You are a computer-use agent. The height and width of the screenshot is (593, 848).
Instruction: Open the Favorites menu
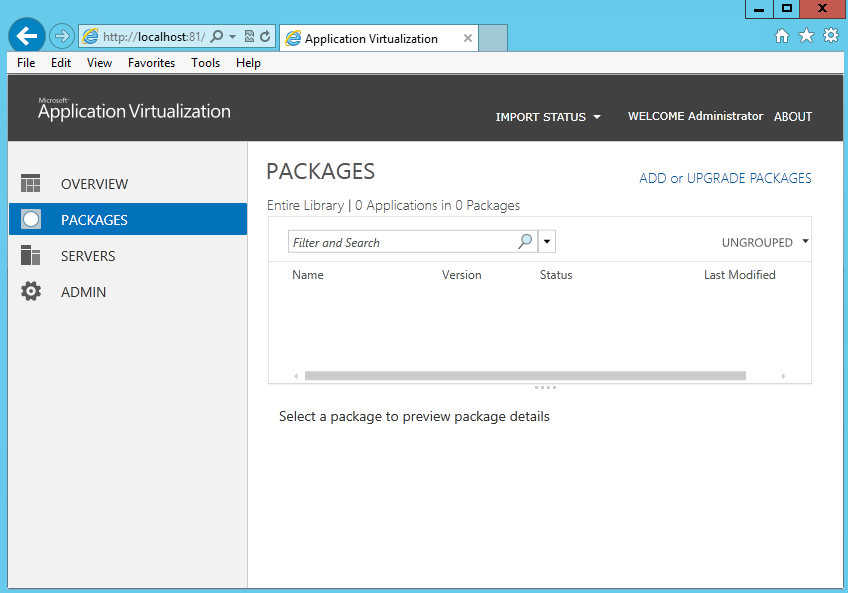point(151,63)
